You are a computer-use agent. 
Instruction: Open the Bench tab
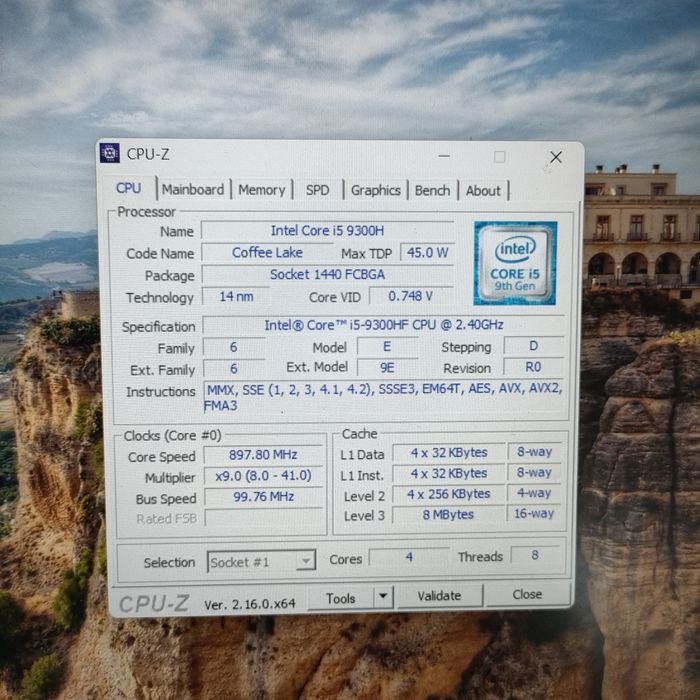coord(432,191)
